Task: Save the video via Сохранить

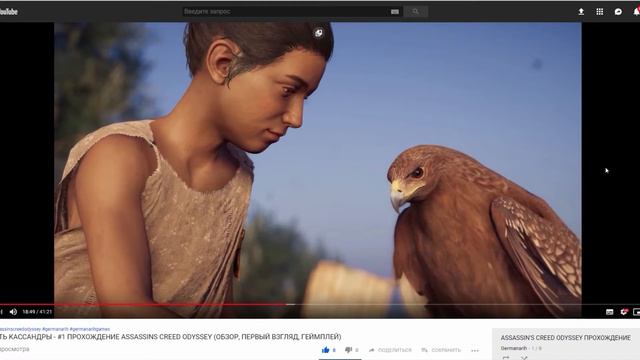Action: coord(441,350)
